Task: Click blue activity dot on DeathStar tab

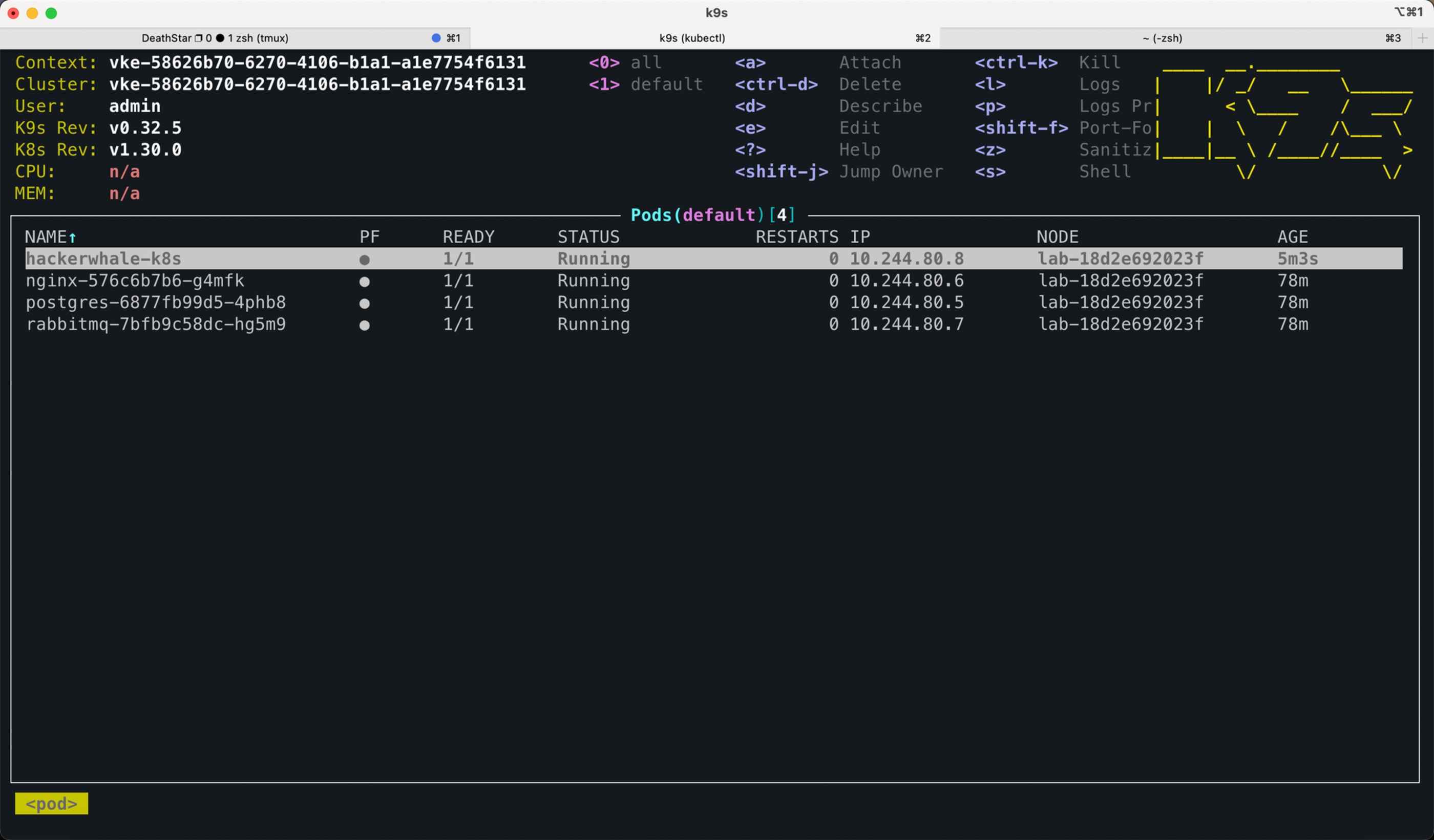Action: point(436,38)
